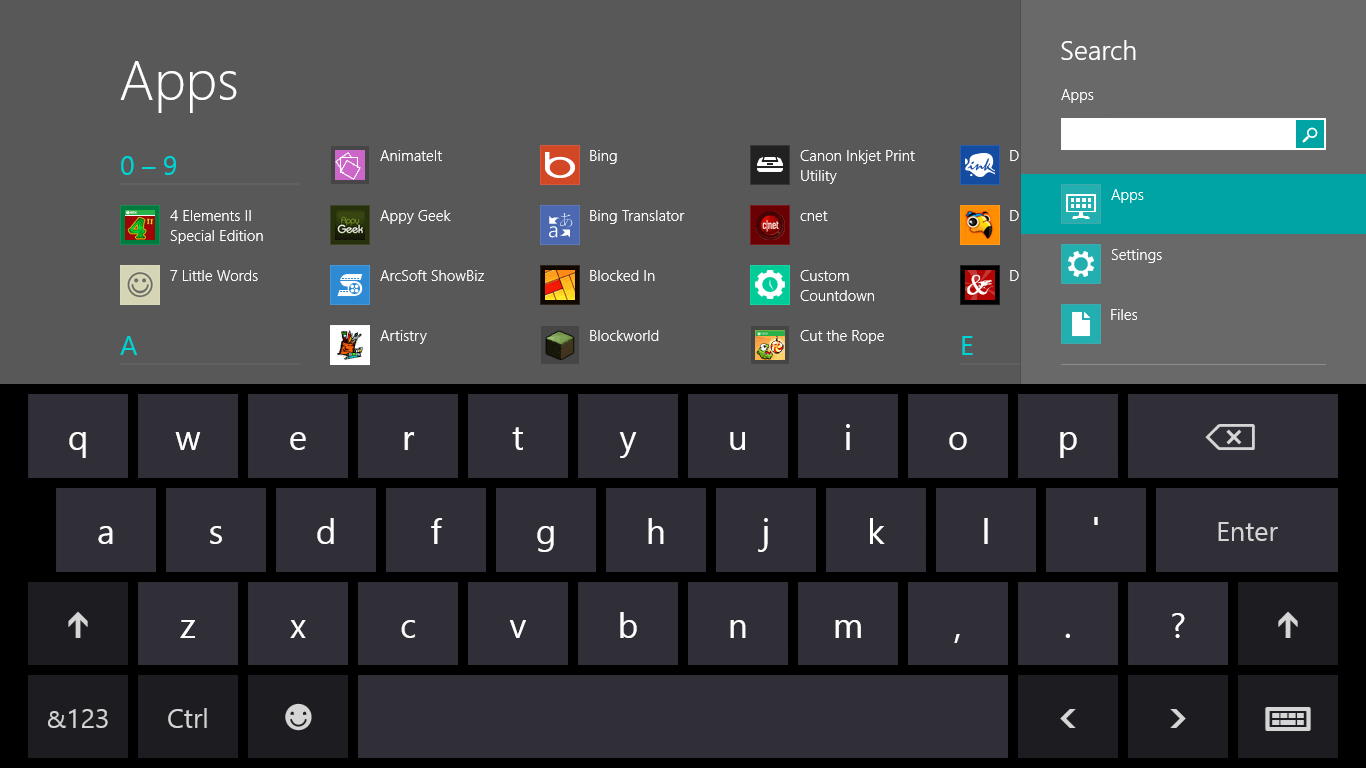Click the E group header
This screenshot has height=768, width=1366.
coord(967,346)
